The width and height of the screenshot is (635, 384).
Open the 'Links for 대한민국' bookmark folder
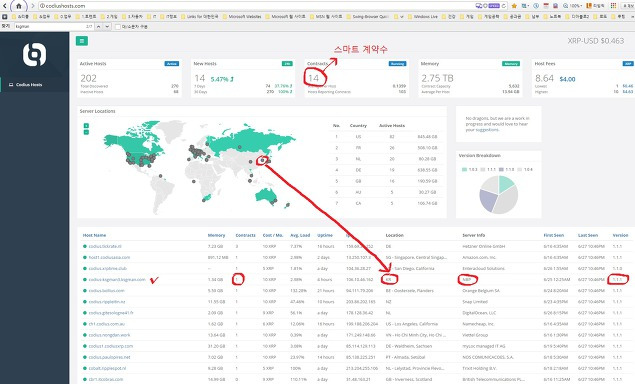pyautogui.click(x=199, y=17)
